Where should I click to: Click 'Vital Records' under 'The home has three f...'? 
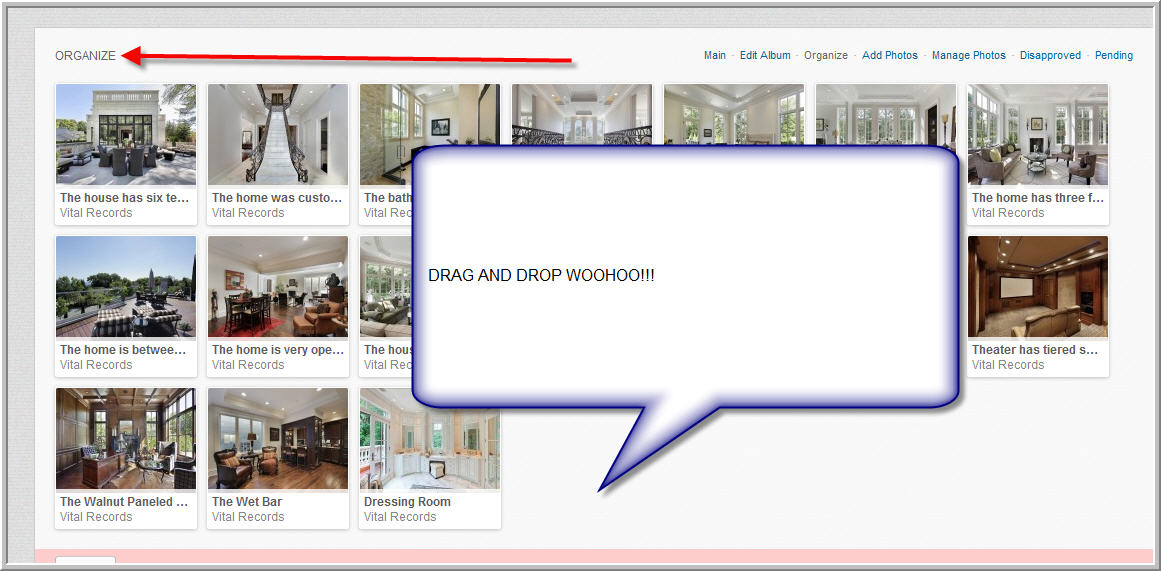coord(1008,213)
